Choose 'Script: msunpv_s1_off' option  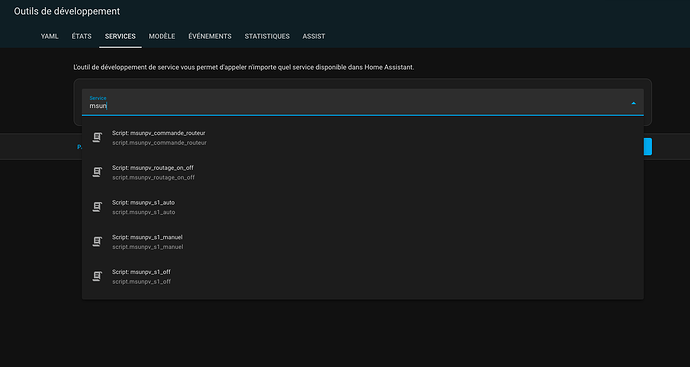click(363, 277)
